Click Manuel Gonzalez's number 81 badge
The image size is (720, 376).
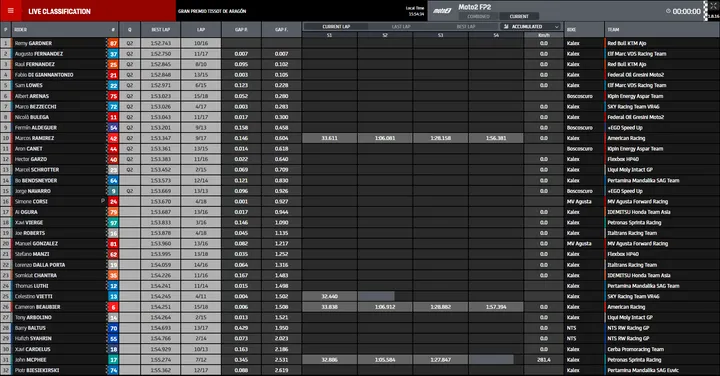coord(113,244)
